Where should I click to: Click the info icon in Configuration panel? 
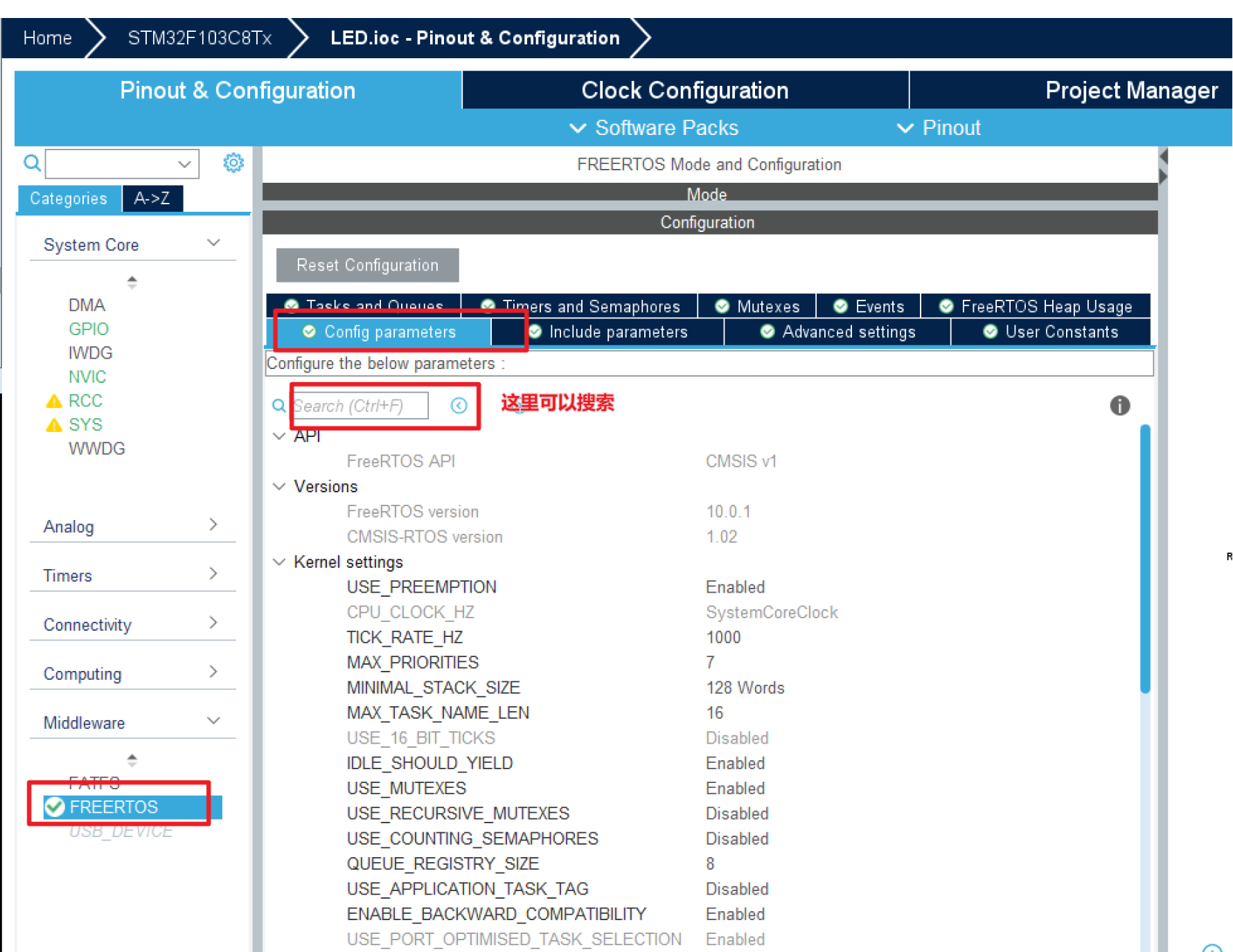[1119, 406]
